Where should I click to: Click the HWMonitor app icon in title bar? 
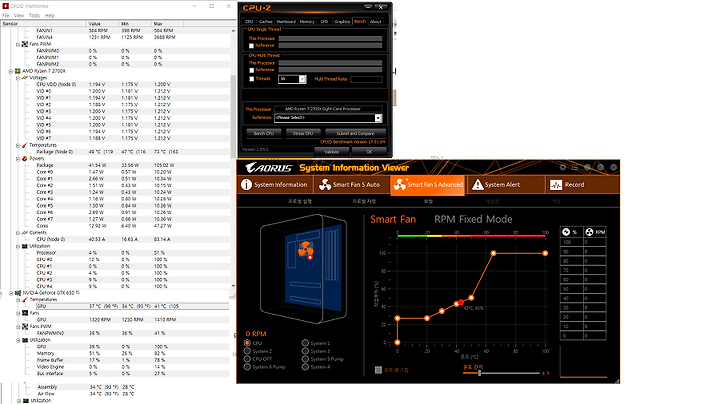[6, 6]
